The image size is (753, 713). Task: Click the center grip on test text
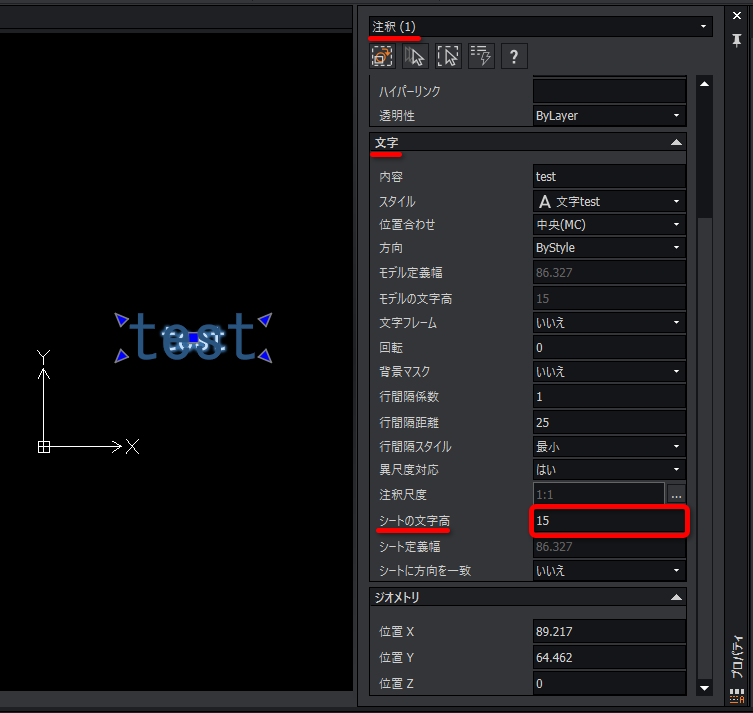tap(194, 338)
